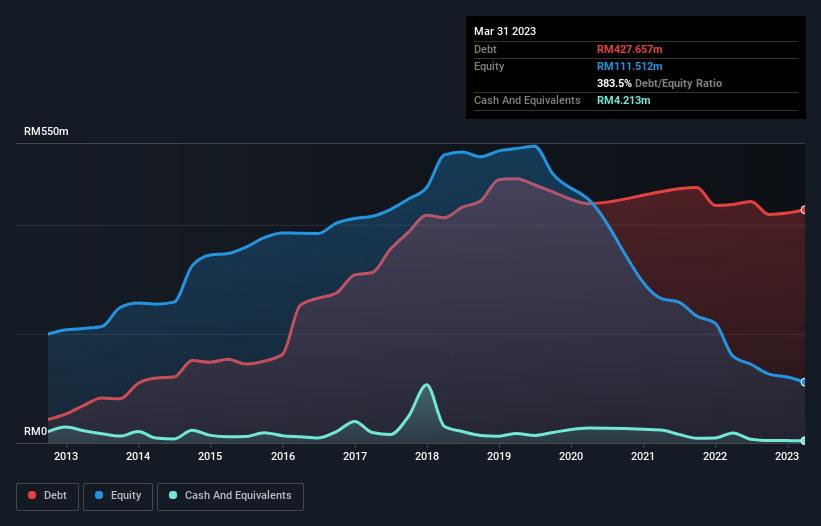Click Cash And Equivalents label in tooltip
Screen dimensions: 821x526
click(527, 100)
